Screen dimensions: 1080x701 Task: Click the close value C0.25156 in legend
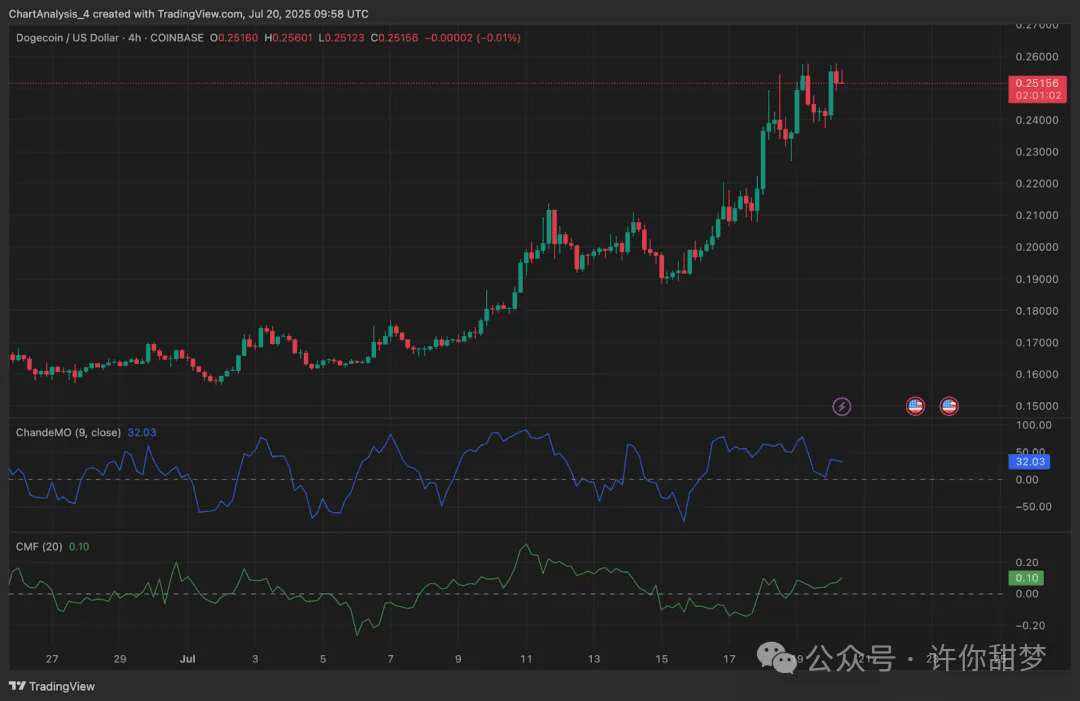pos(395,38)
